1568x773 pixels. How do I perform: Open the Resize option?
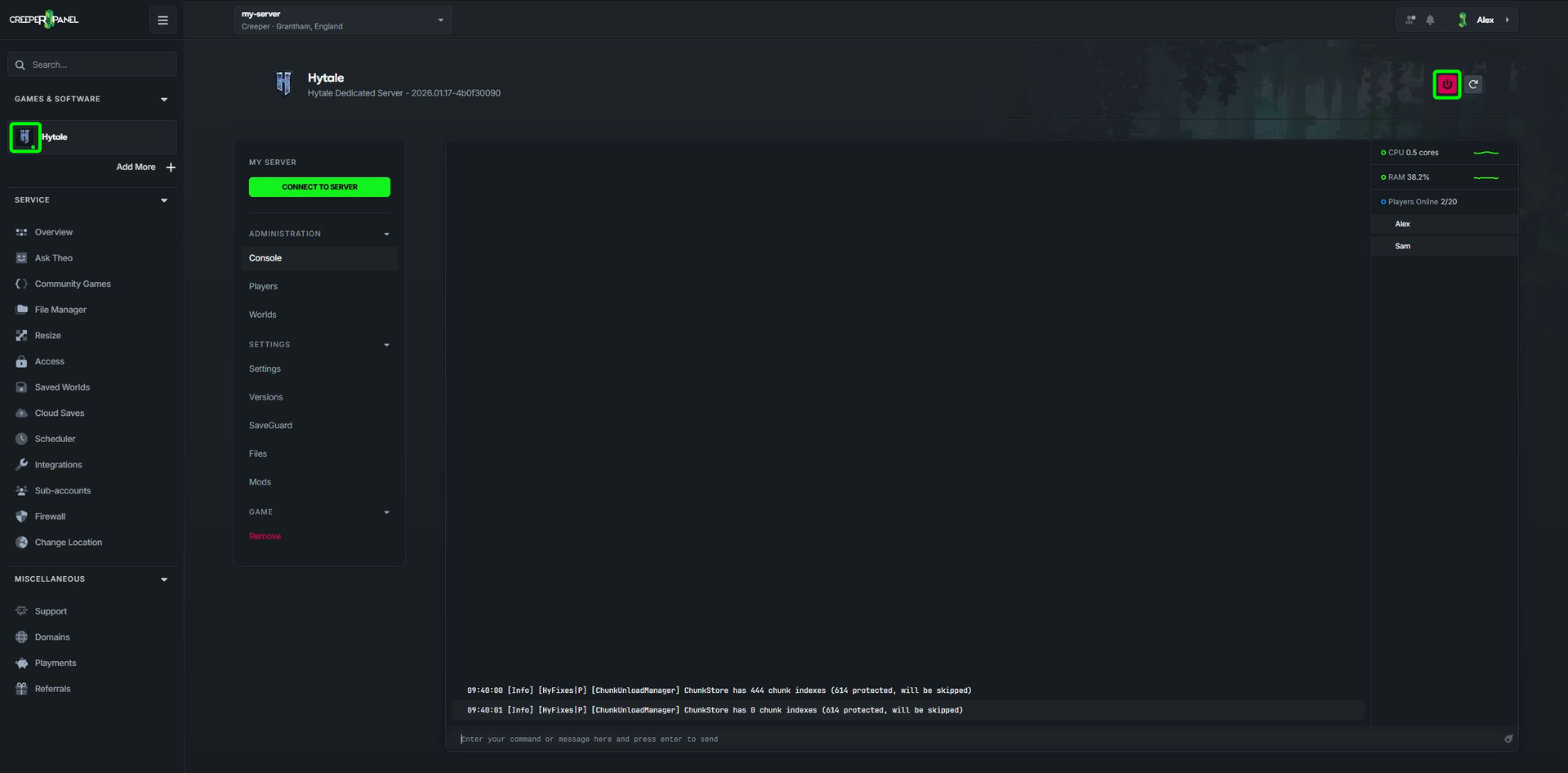coord(48,336)
